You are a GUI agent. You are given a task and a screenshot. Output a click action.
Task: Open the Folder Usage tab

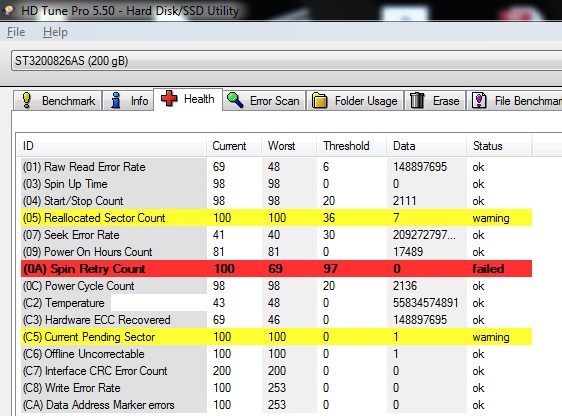[x=355, y=101]
